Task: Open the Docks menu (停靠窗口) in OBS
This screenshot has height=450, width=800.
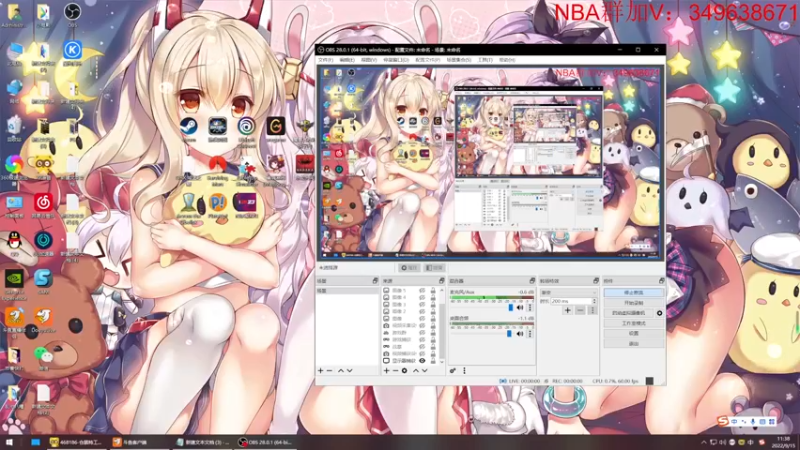Action: coord(395,60)
